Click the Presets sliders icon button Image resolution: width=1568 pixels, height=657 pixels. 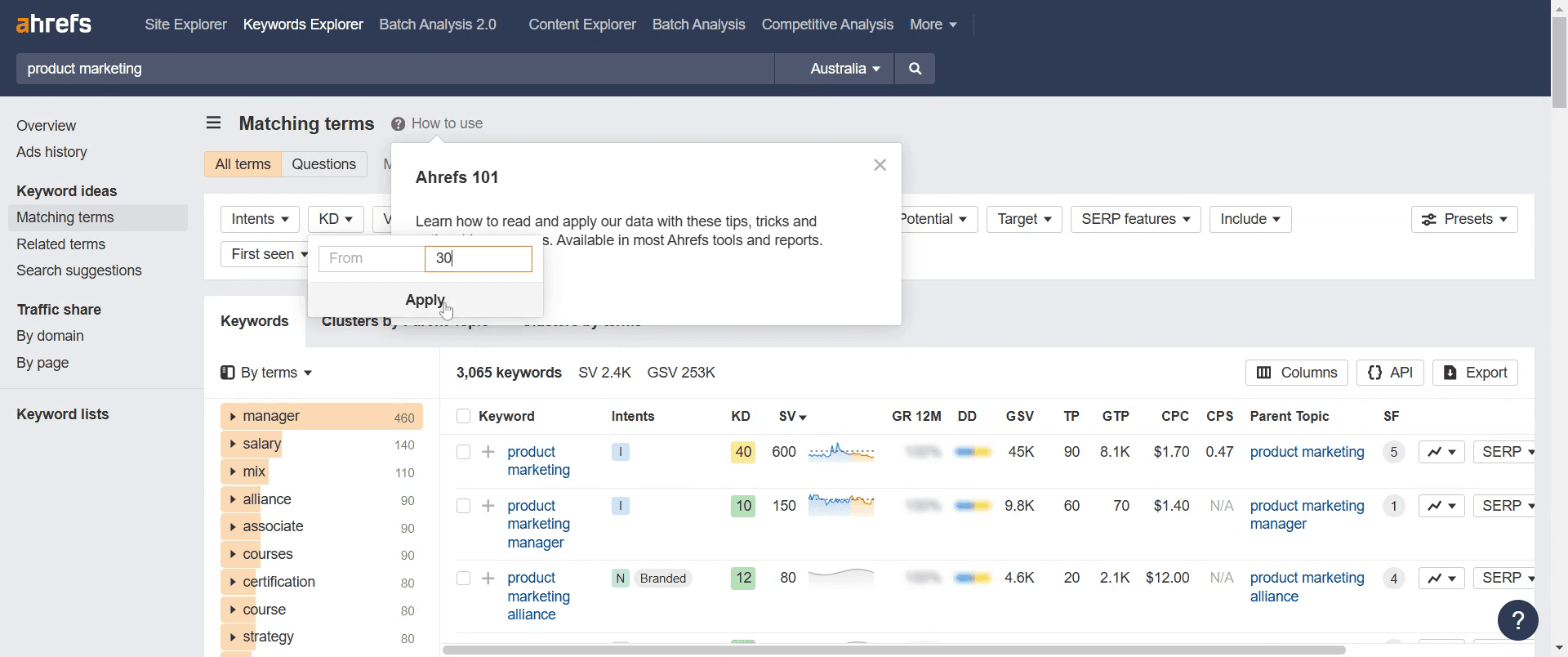(1464, 219)
